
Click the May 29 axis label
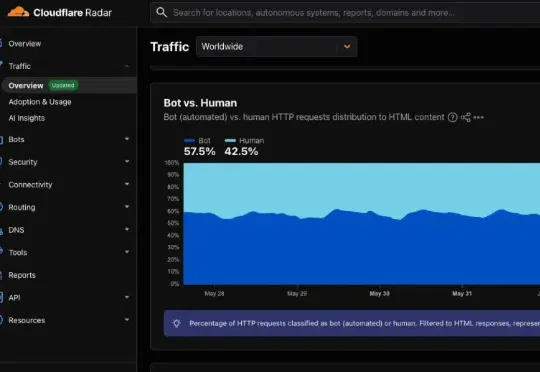(297, 293)
